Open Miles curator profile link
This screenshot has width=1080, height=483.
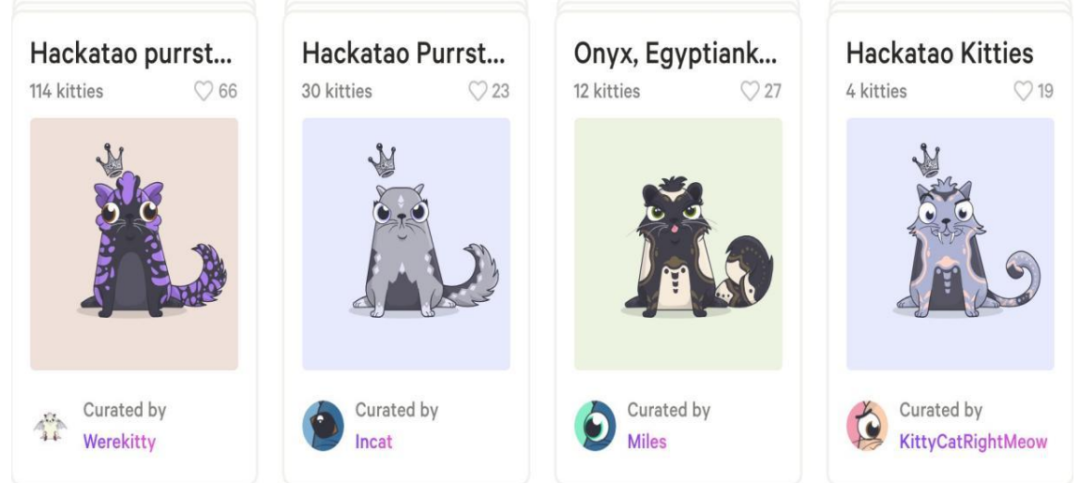point(647,442)
